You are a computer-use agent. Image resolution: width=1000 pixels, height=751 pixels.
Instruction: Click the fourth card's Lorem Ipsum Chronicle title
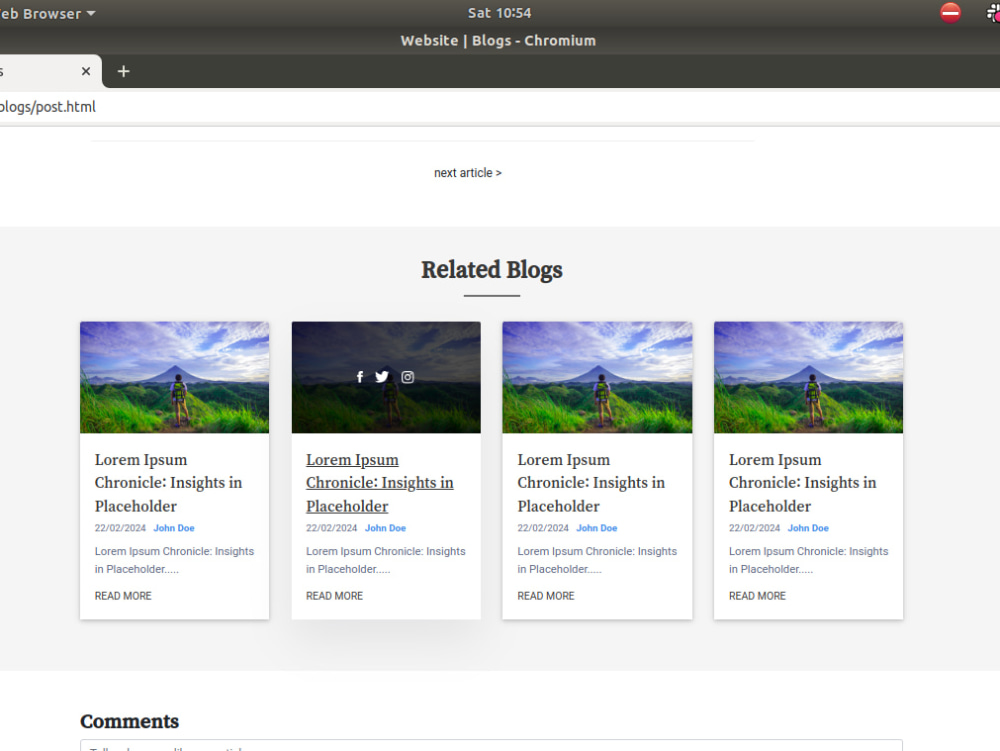pyautogui.click(x=802, y=483)
